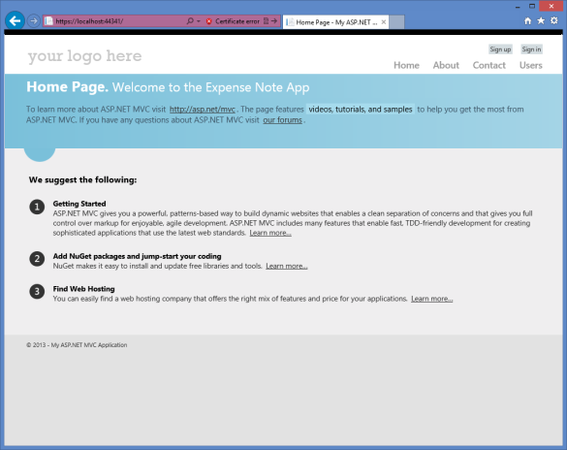Click the localhost address bar URL field
Viewport: 567px width, 450px height.
coord(119,21)
